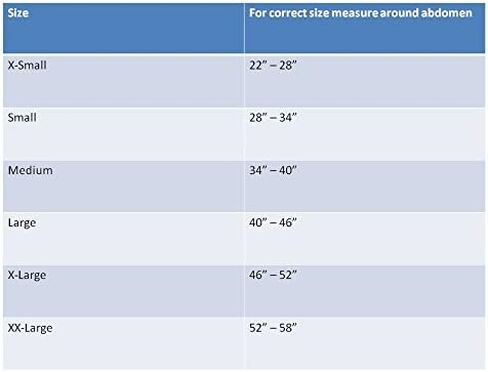Image resolution: width=488 pixels, height=372 pixels.
Task: Click the 52" – 58" measurement
Action: click(x=273, y=328)
